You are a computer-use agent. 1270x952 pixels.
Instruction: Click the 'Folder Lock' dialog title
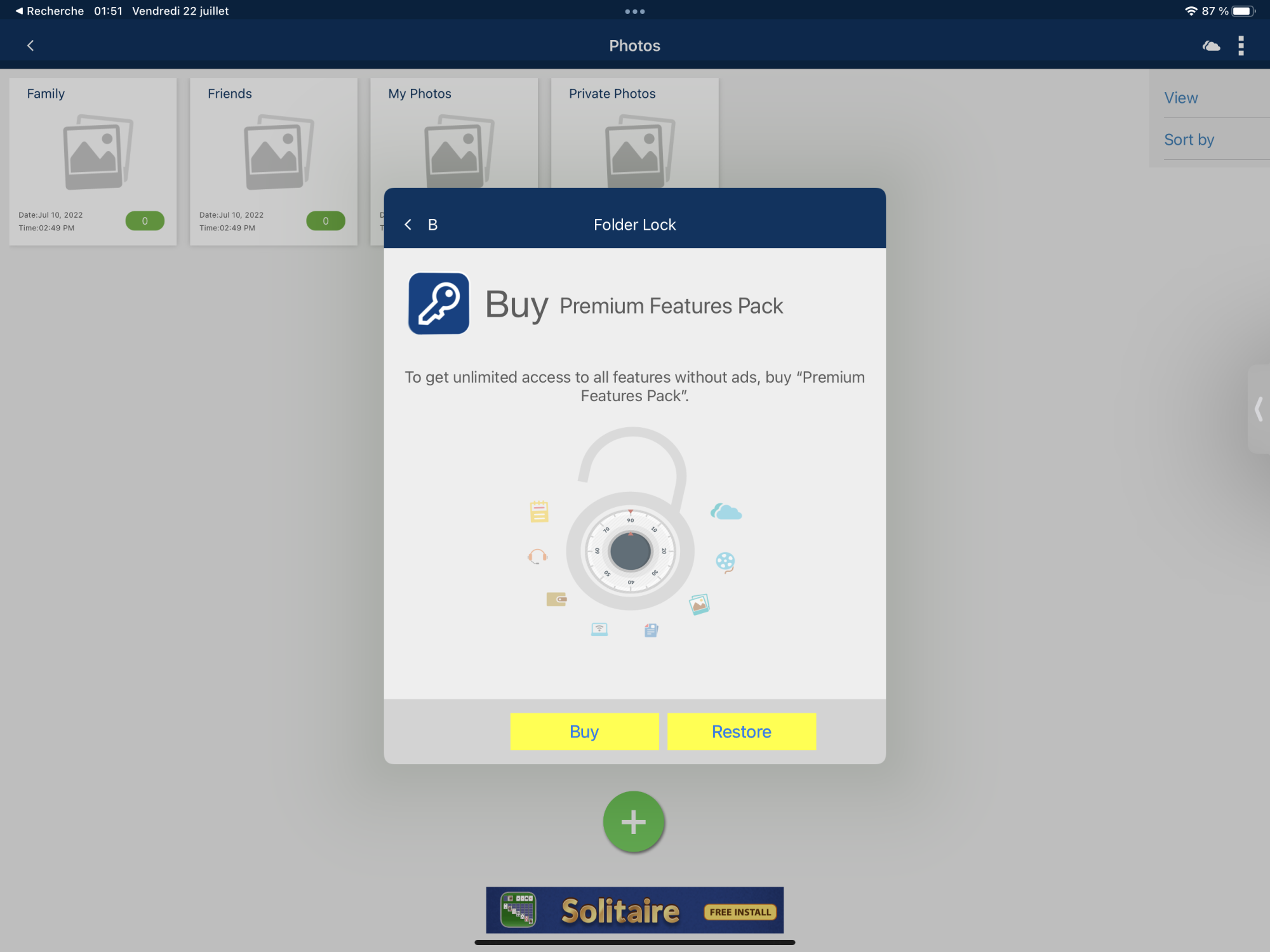[635, 225]
